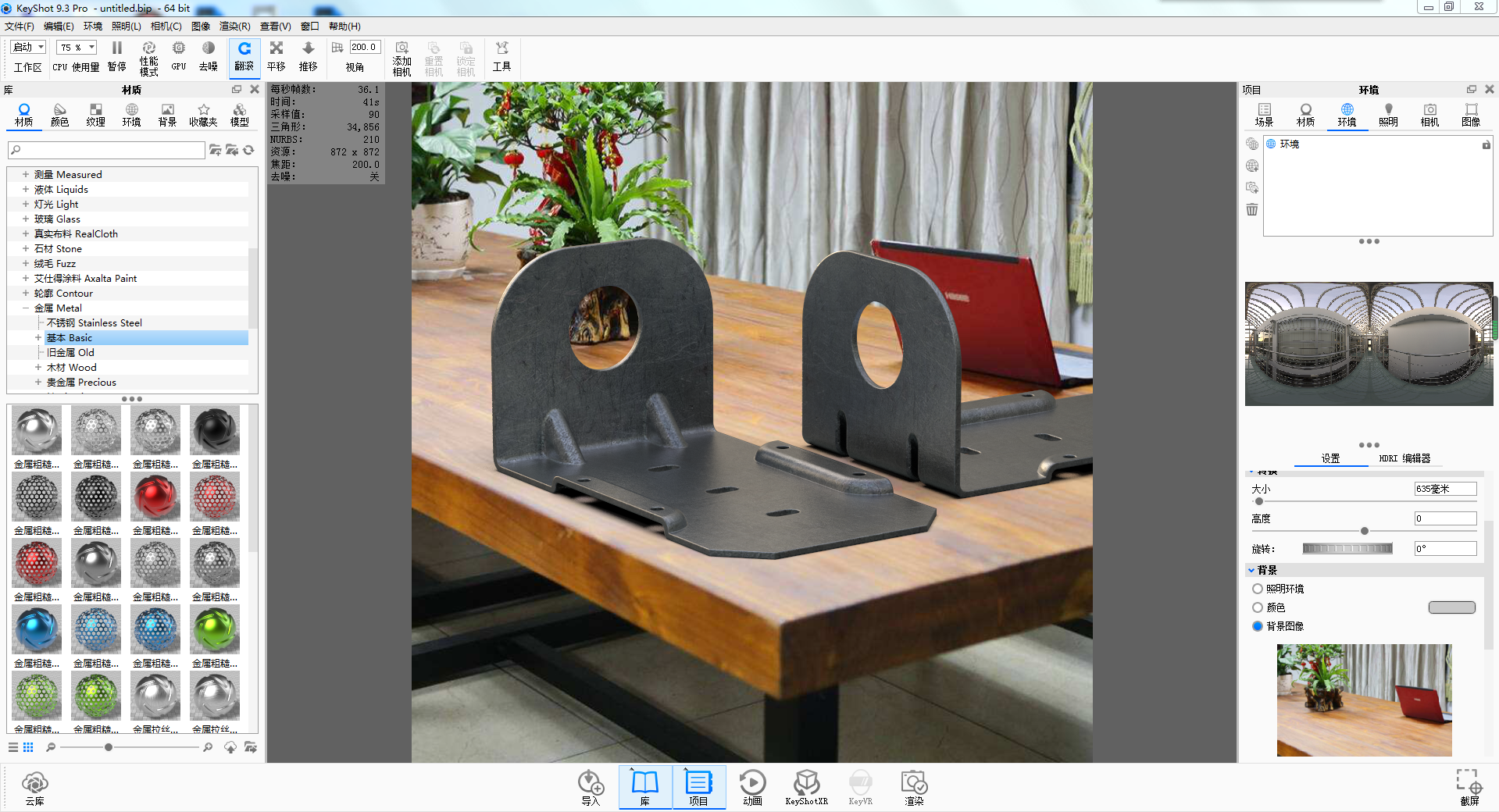This screenshot has width=1499, height=812.
Task: Click the environment rotation slider
Action: pos(1347,549)
